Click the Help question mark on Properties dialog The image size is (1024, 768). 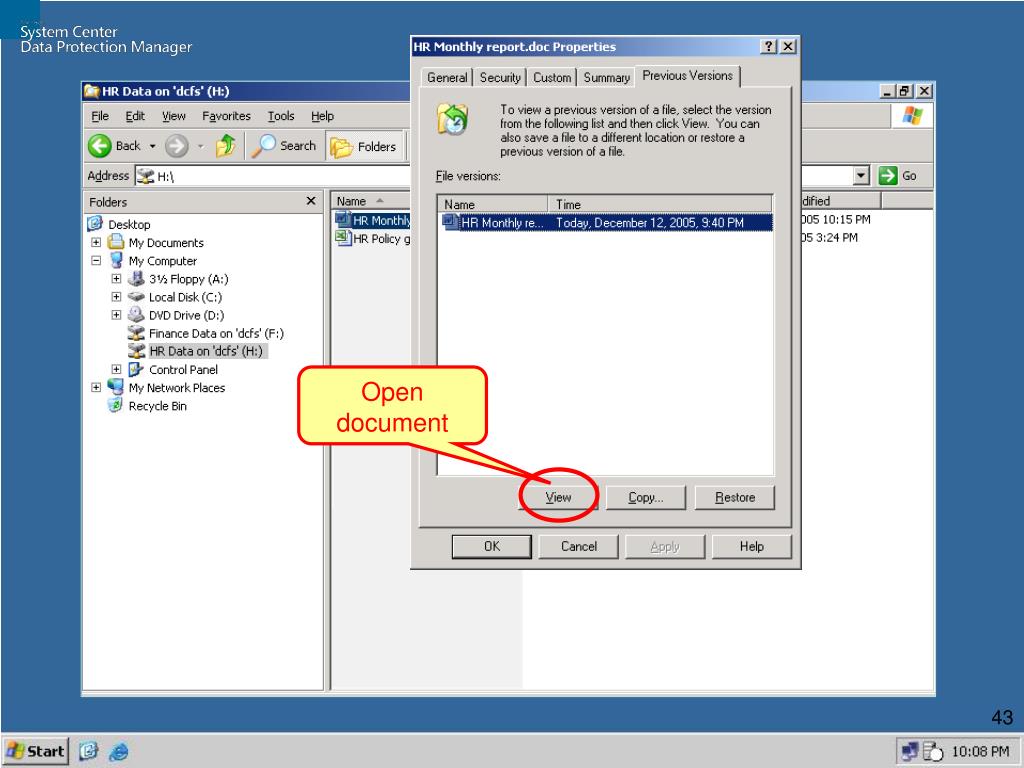tap(769, 46)
